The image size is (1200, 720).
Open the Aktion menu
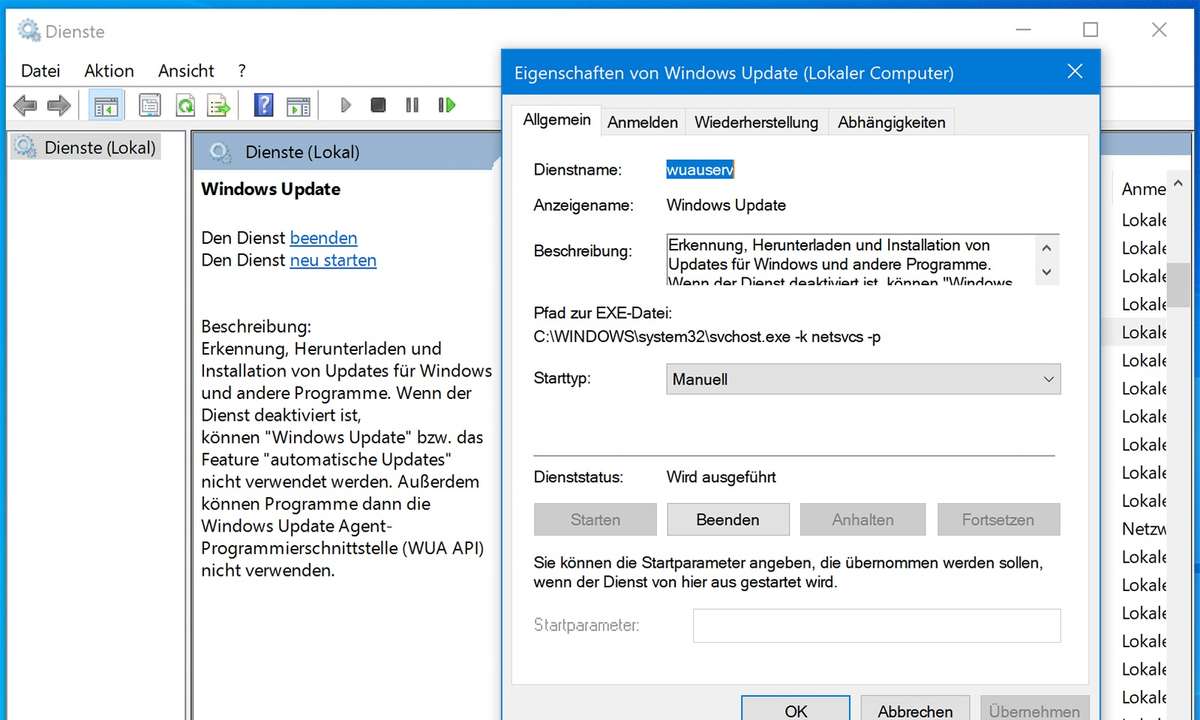109,71
